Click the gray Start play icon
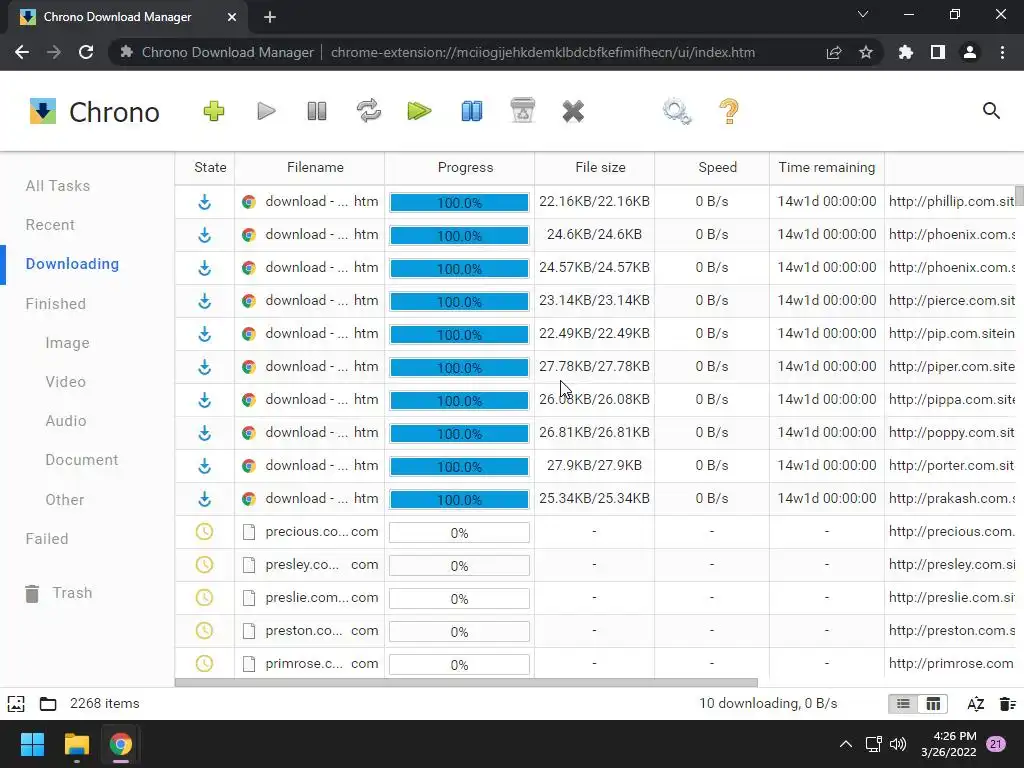Screen dimensions: 1024x768 tap(266, 111)
